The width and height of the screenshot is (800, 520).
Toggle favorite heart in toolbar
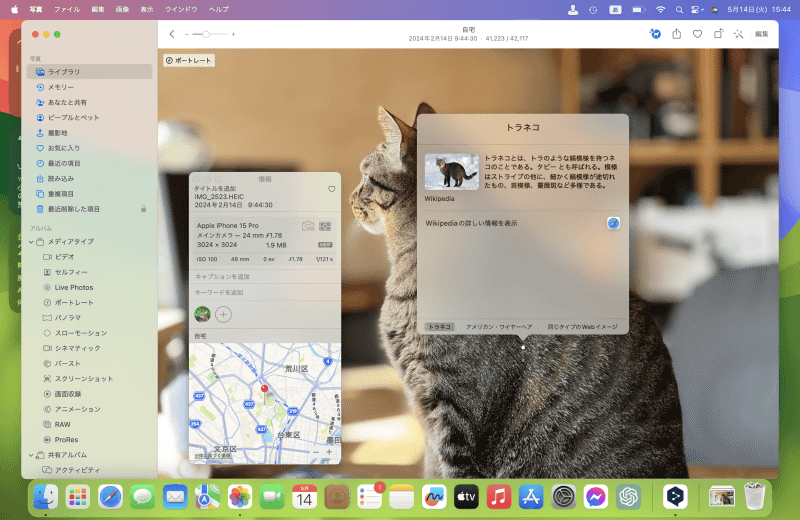pos(697,34)
